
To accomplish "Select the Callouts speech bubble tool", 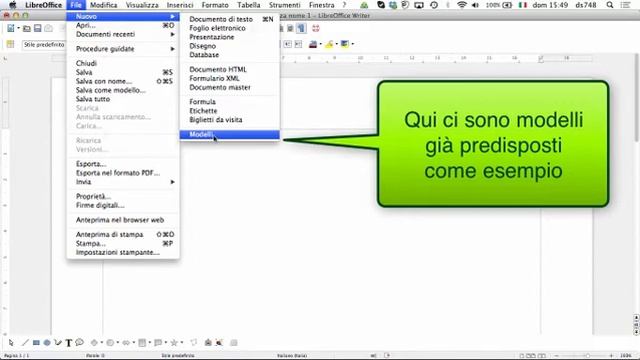I will coord(80,342).
